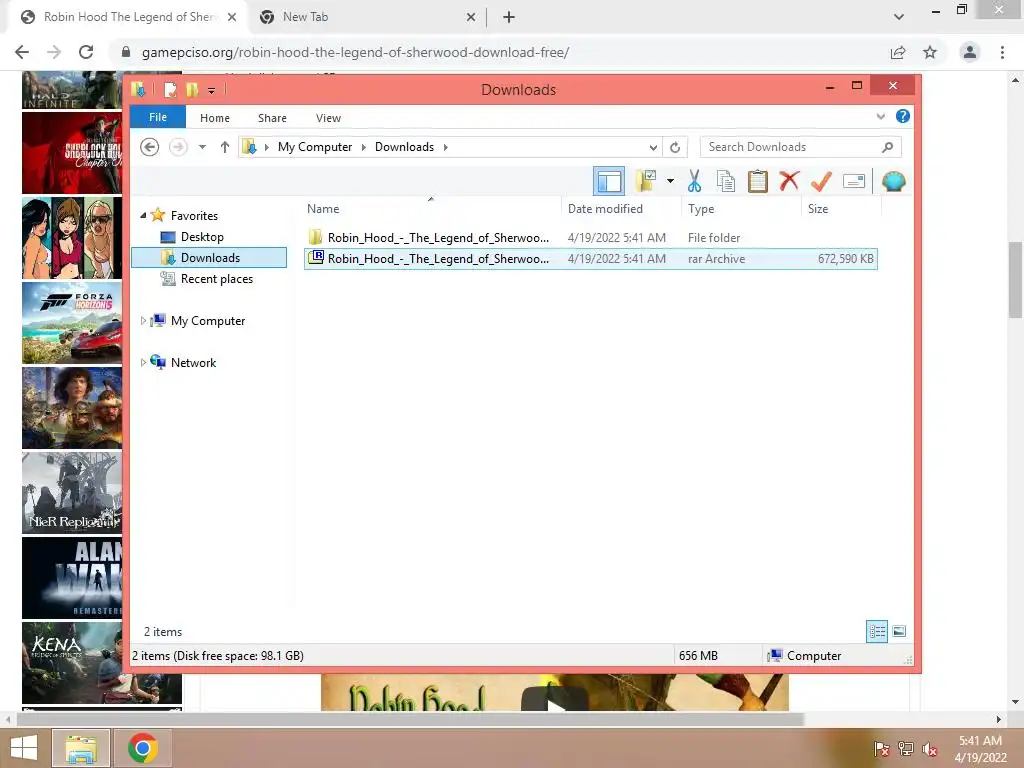This screenshot has height=768, width=1024.
Task: Select the Robin Hood File folder row
Action: [590, 238]
